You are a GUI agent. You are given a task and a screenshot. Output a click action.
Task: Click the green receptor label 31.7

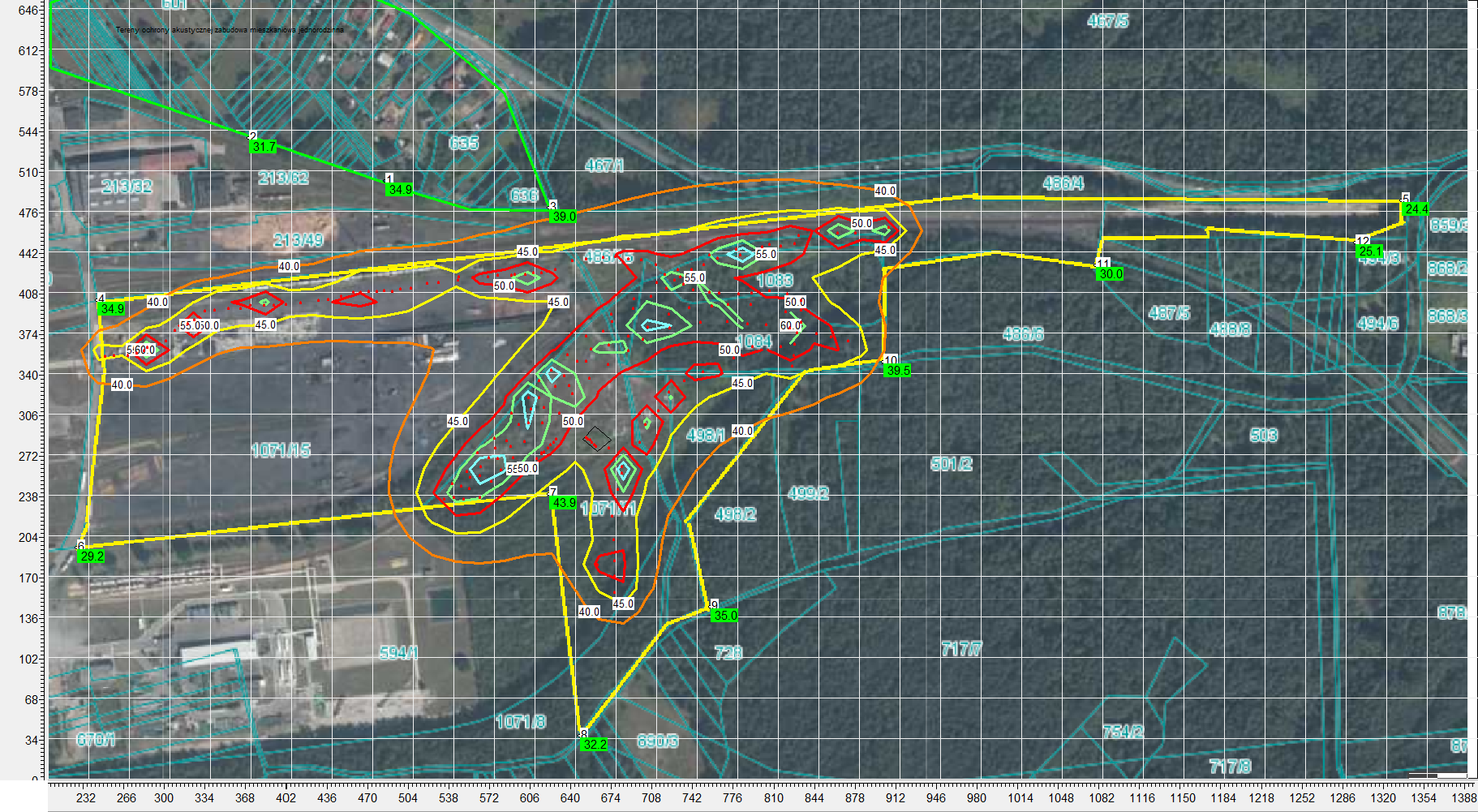pyautogui.click(x=264, y=147)
